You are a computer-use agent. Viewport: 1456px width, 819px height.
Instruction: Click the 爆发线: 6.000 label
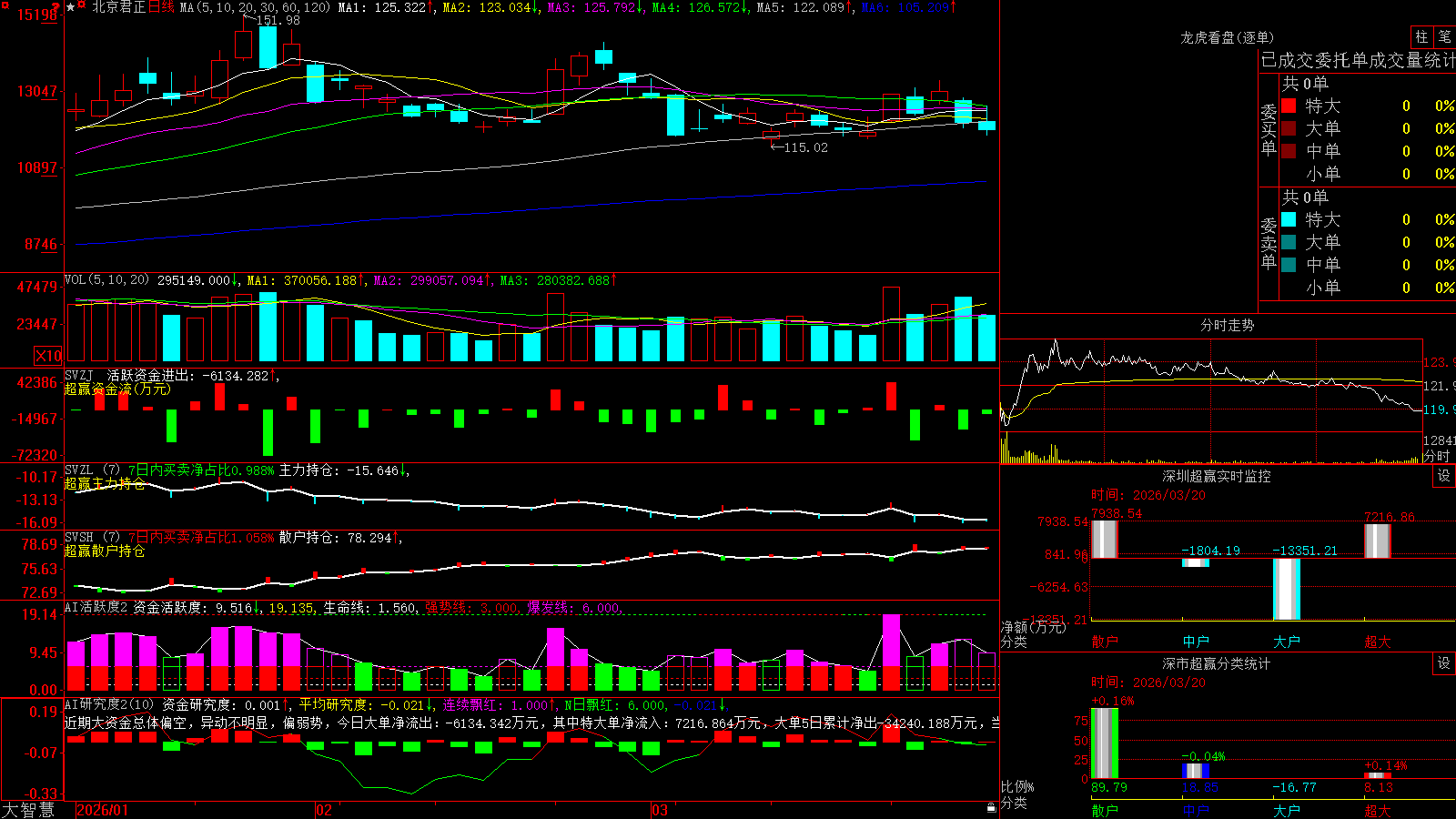pyautogui.click(x=574, y=607)
